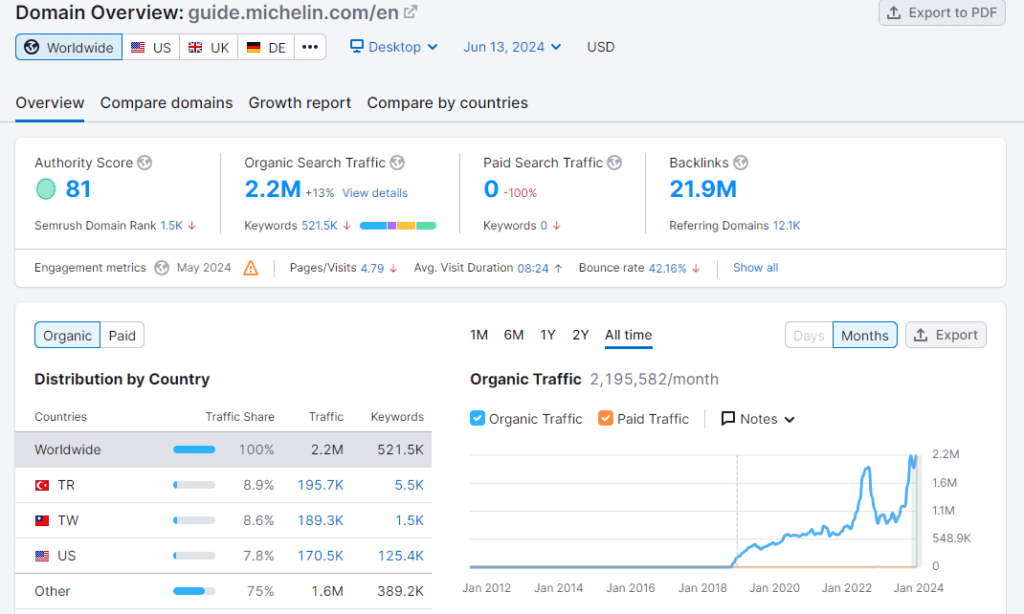Viewport: 1024px width, 614px height.
Task: Switch database to US
Action: (x=151, y=47)
